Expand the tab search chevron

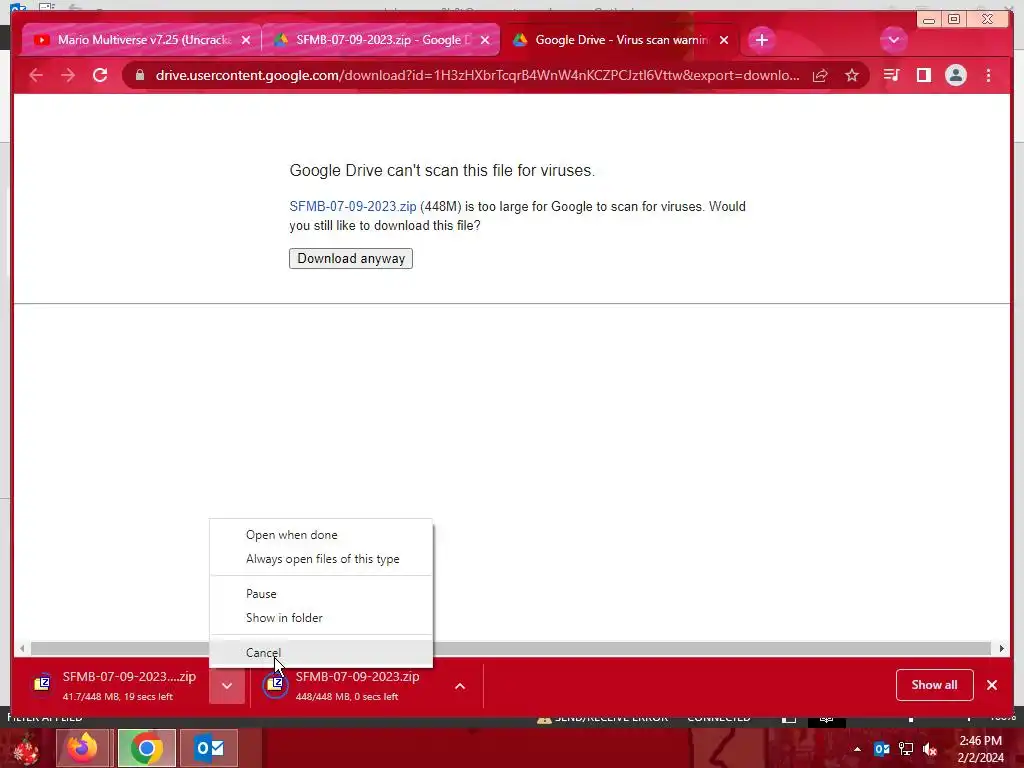pyautogui.click(x=893, y=40)
